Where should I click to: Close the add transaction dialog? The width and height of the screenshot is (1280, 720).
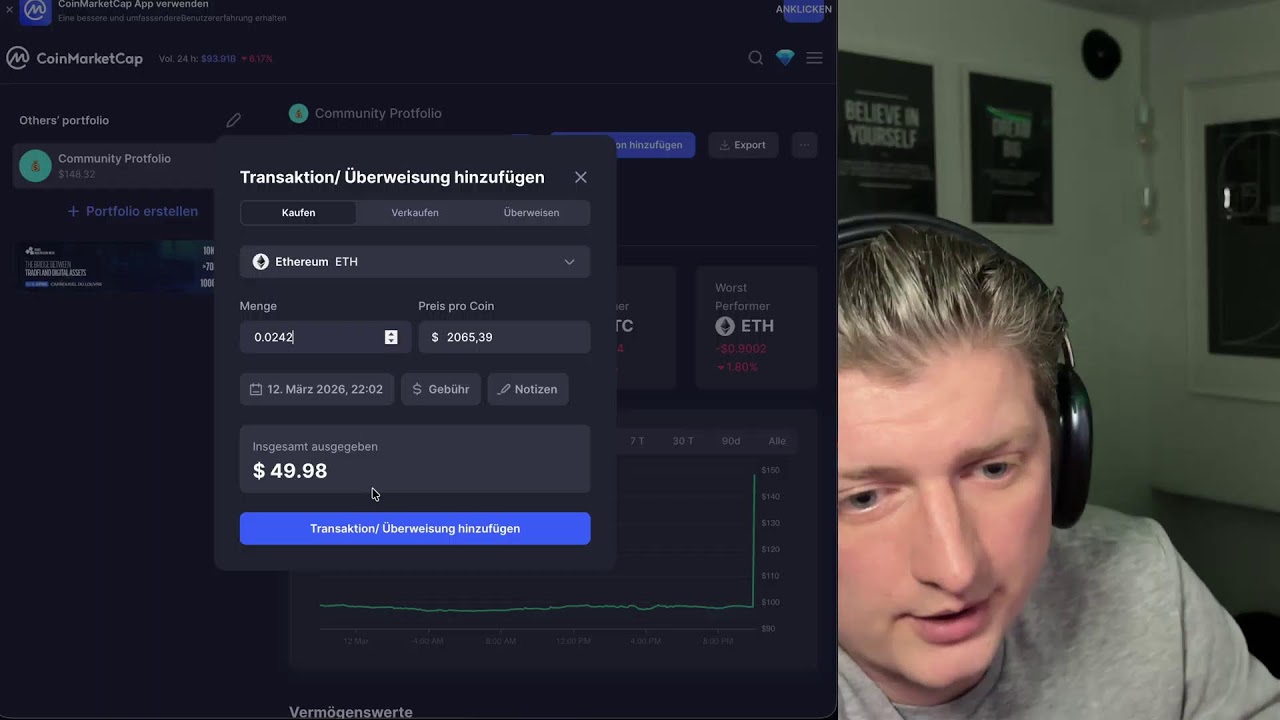click(581, 177)
